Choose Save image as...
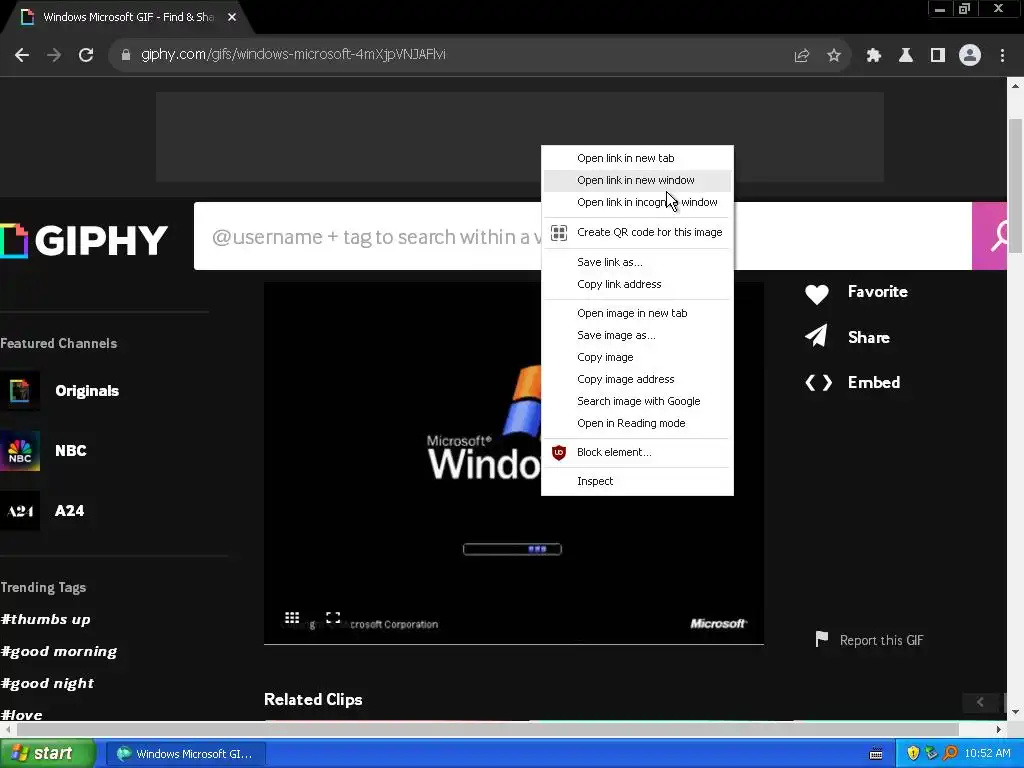The height and width of the screenshot is (768, 1024). pyautogui.click(x=637, y=335)
